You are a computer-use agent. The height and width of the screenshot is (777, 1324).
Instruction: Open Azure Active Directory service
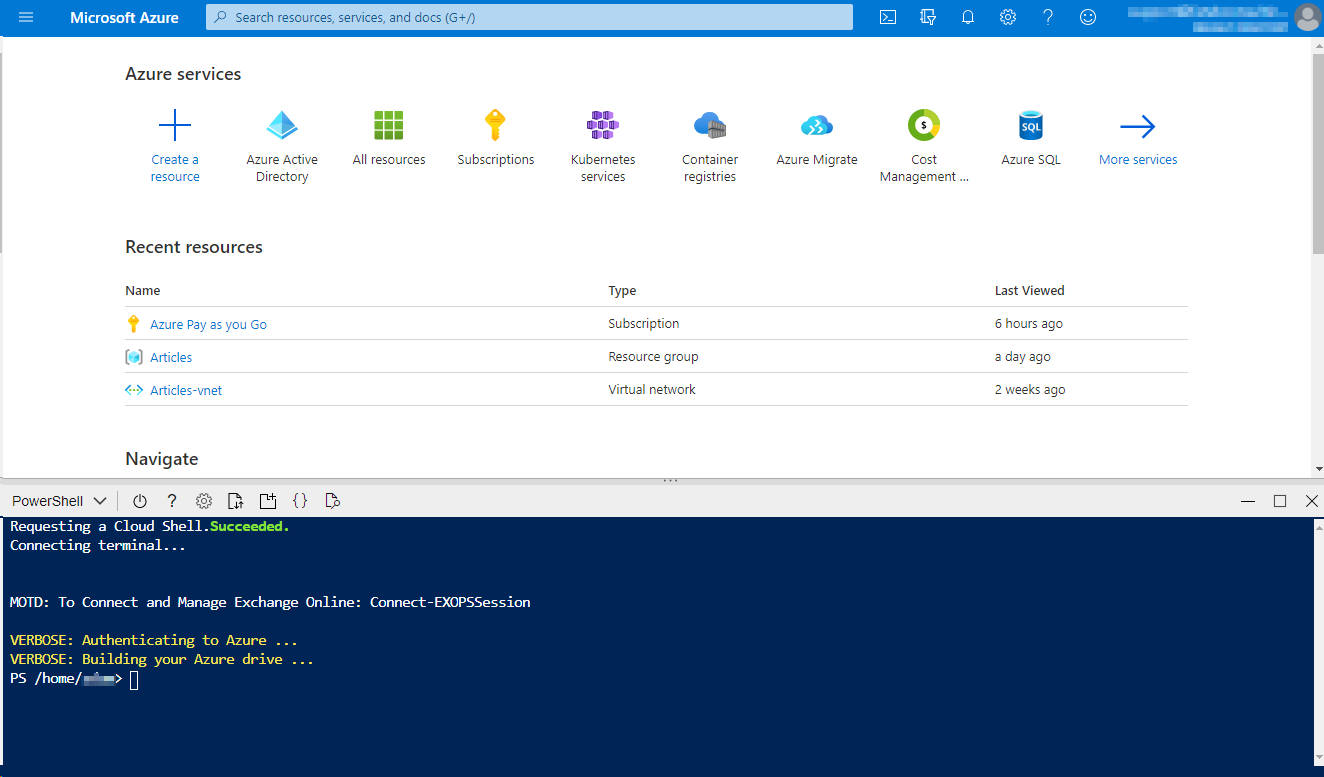point(282,126)
